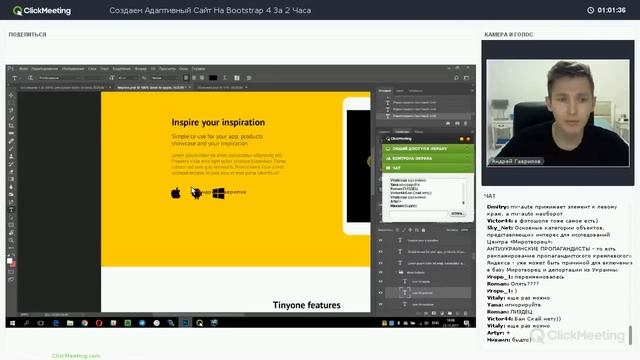Click the ClickMeeting logo in header
Screen dimensions: 640x360
42,10
